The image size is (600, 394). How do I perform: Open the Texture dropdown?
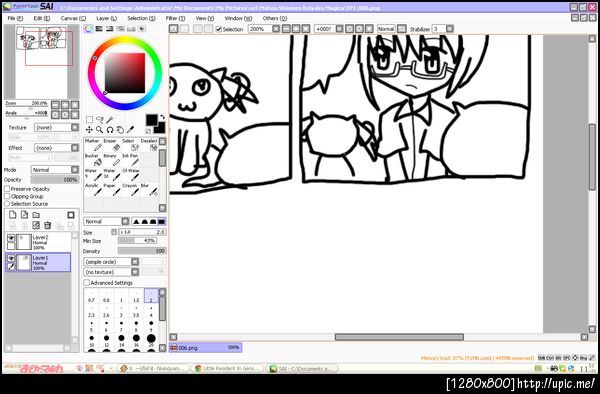(x=56, y=127)
